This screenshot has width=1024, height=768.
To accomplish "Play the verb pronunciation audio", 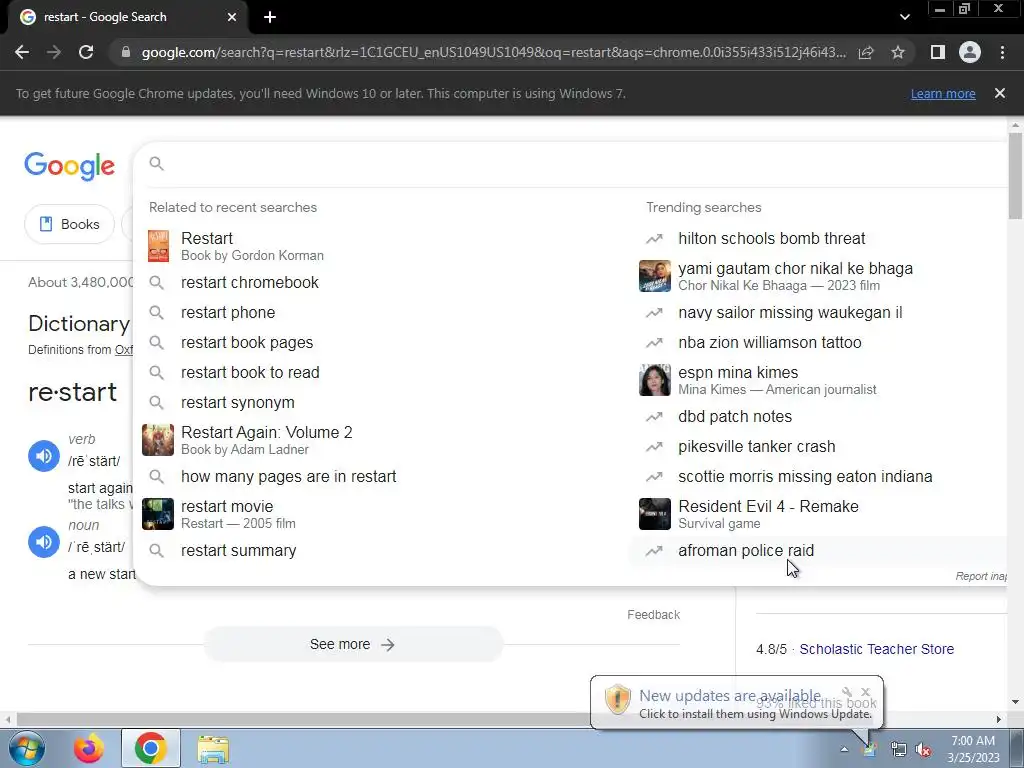I will point(44,456).
